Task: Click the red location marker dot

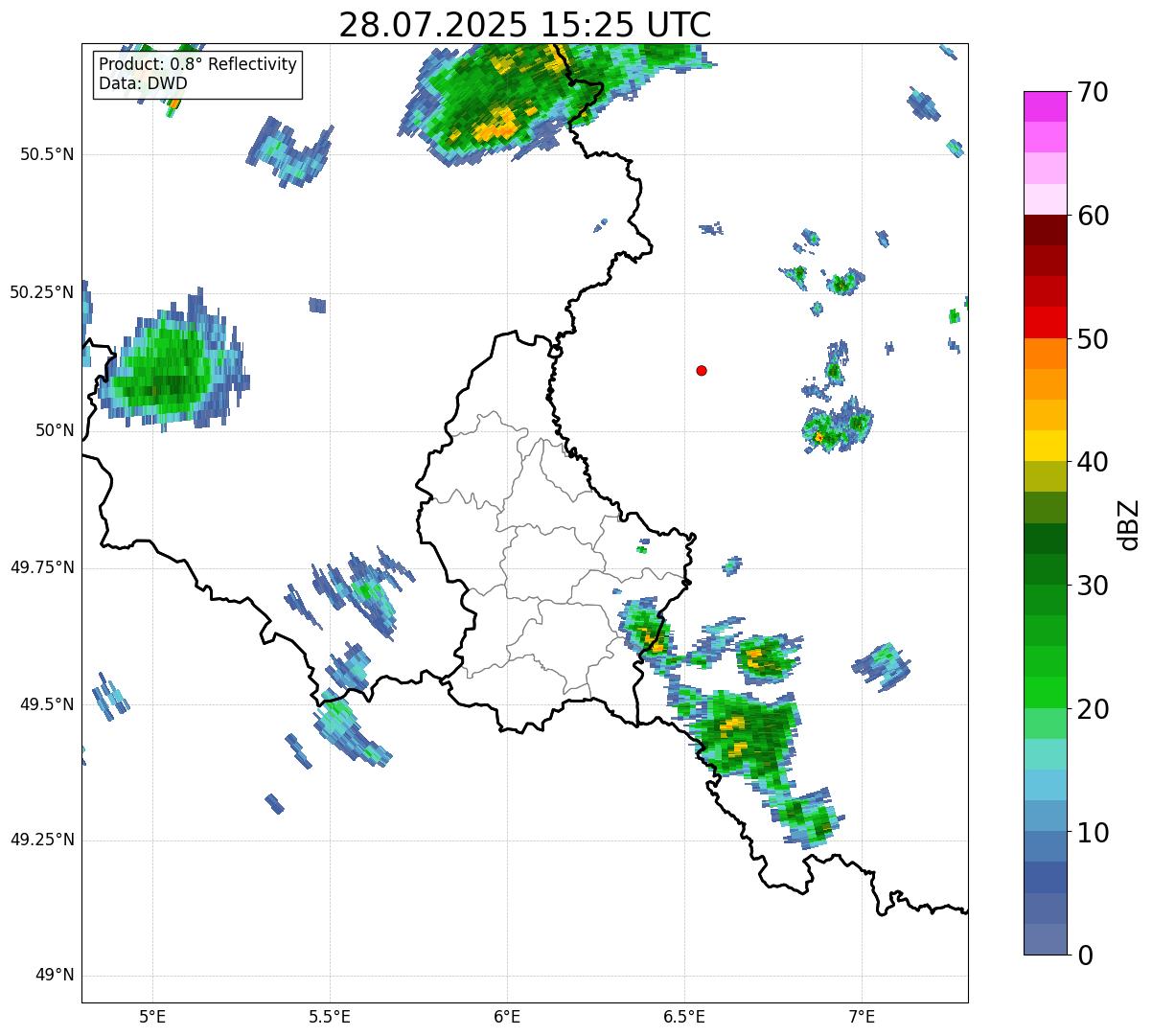Action: 702,371
